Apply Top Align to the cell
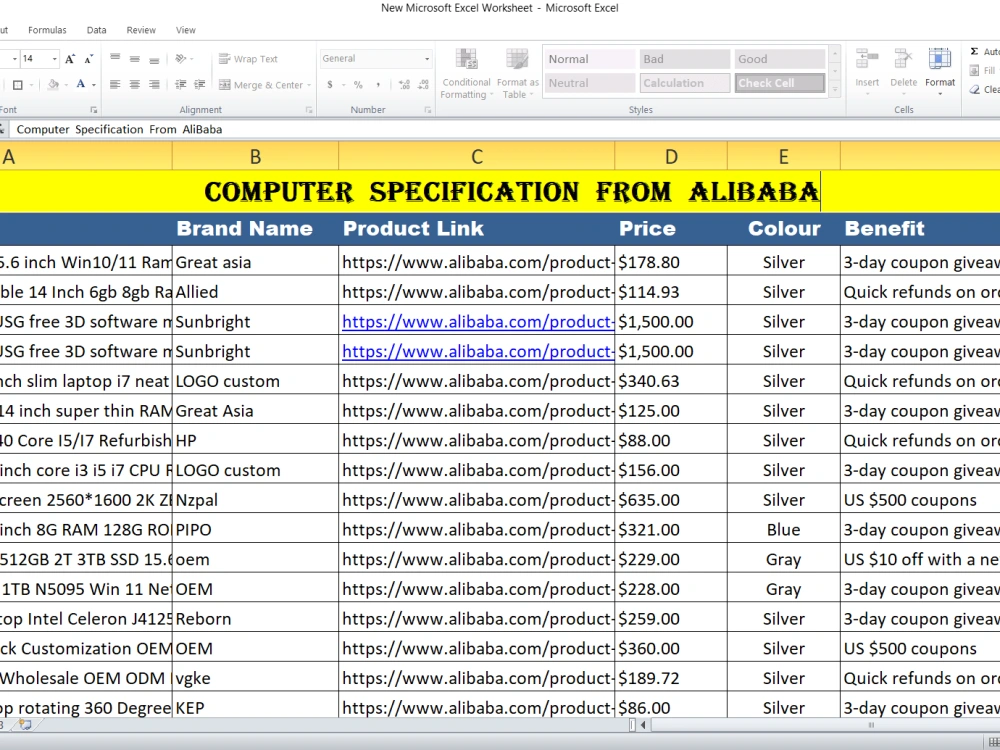The width and height of the screenshot is (1000, 750). (115, 59)
